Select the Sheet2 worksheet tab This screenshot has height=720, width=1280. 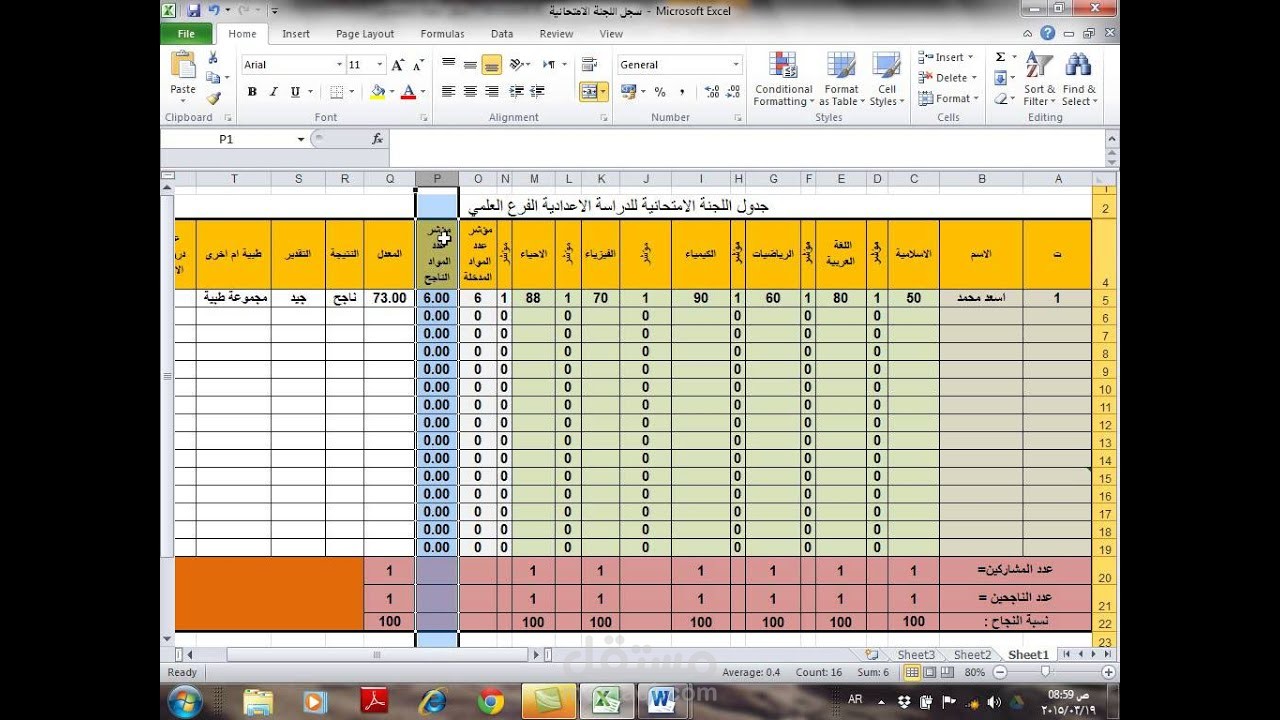click(971, 655)
